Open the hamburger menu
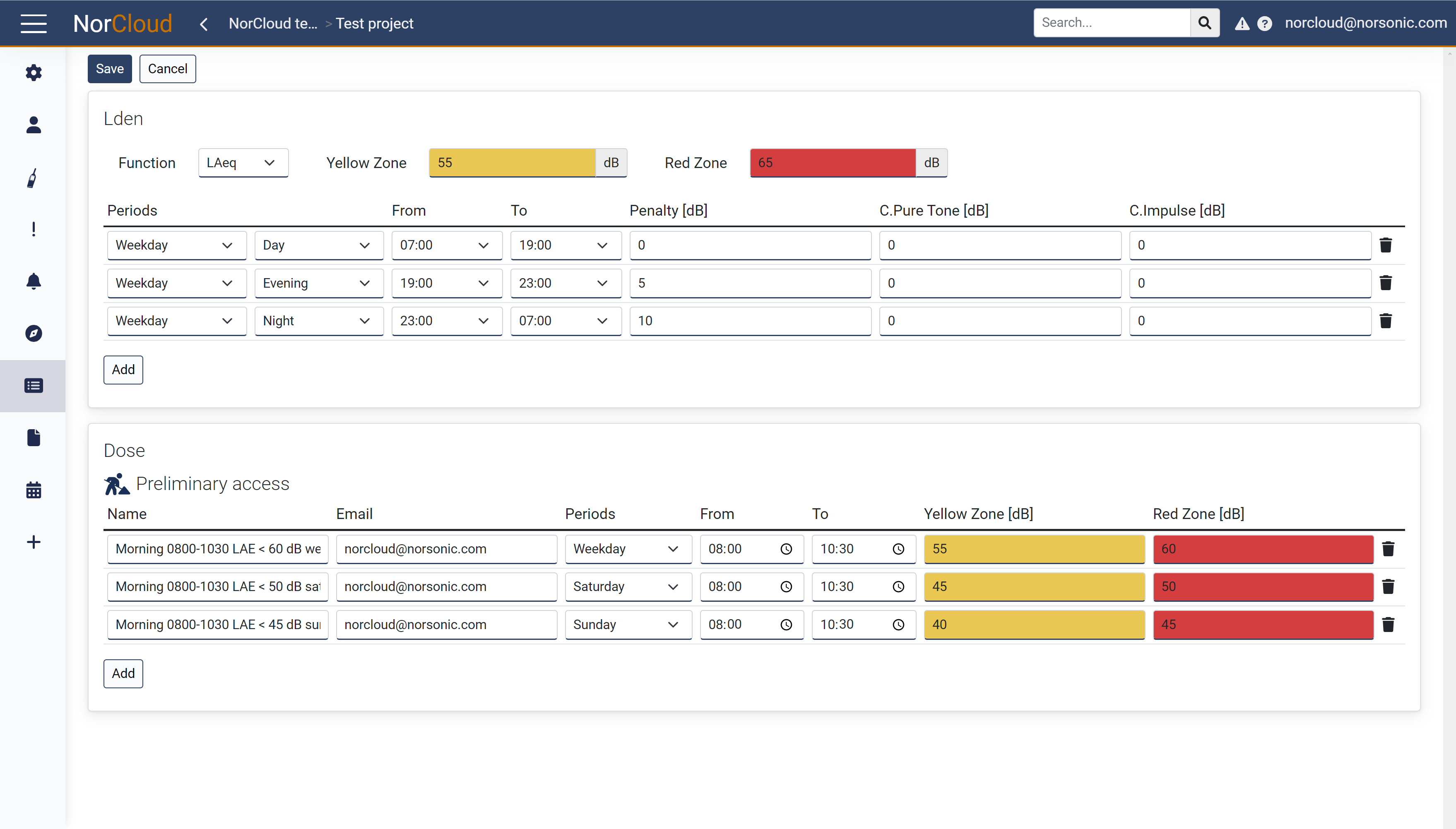Viewport: 1456px width, 829px height. 34,23
